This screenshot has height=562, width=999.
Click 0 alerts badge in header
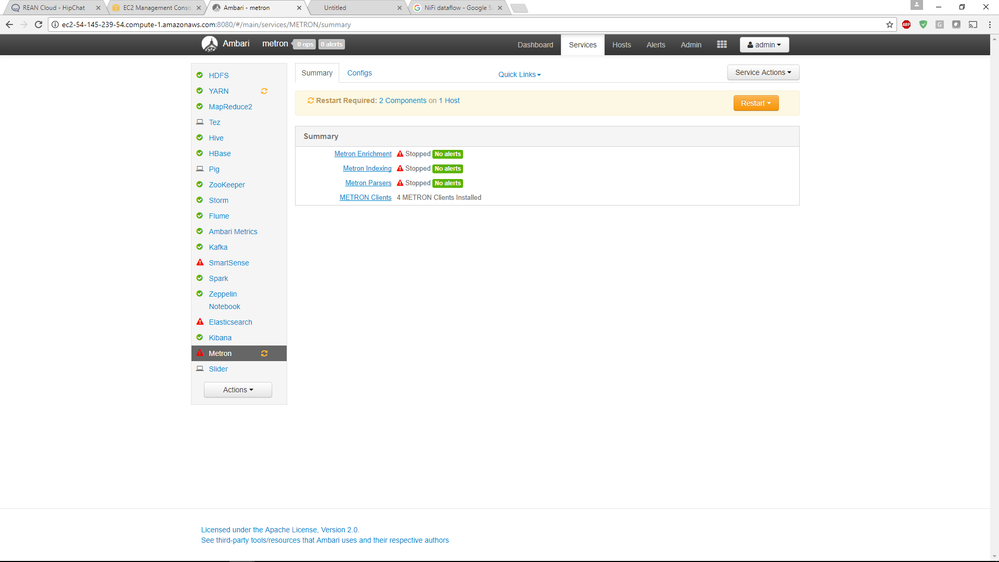(x=331, y=45)
